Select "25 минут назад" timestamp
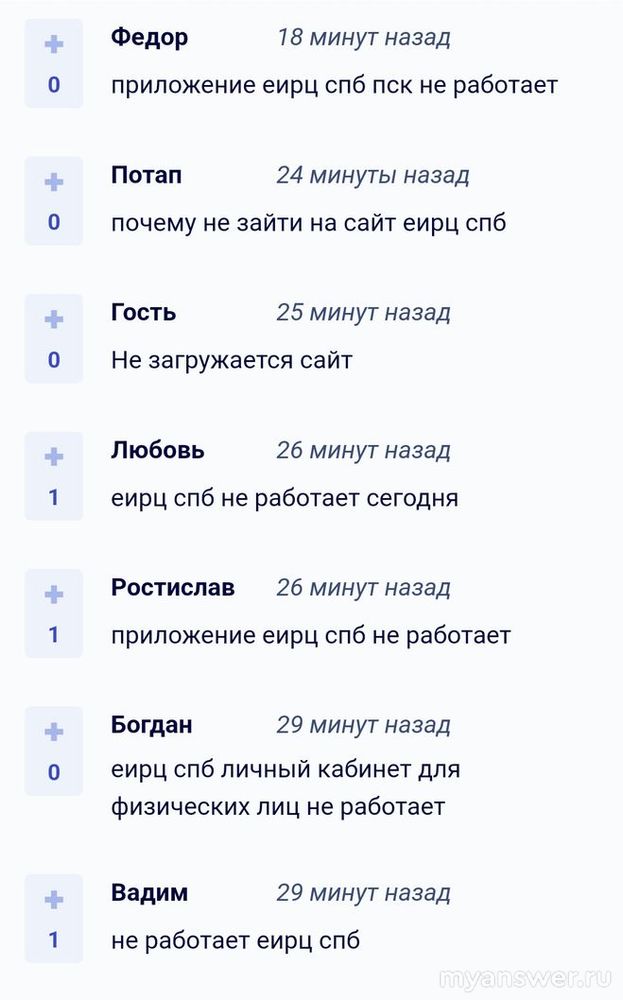 (x=363, y=312)
